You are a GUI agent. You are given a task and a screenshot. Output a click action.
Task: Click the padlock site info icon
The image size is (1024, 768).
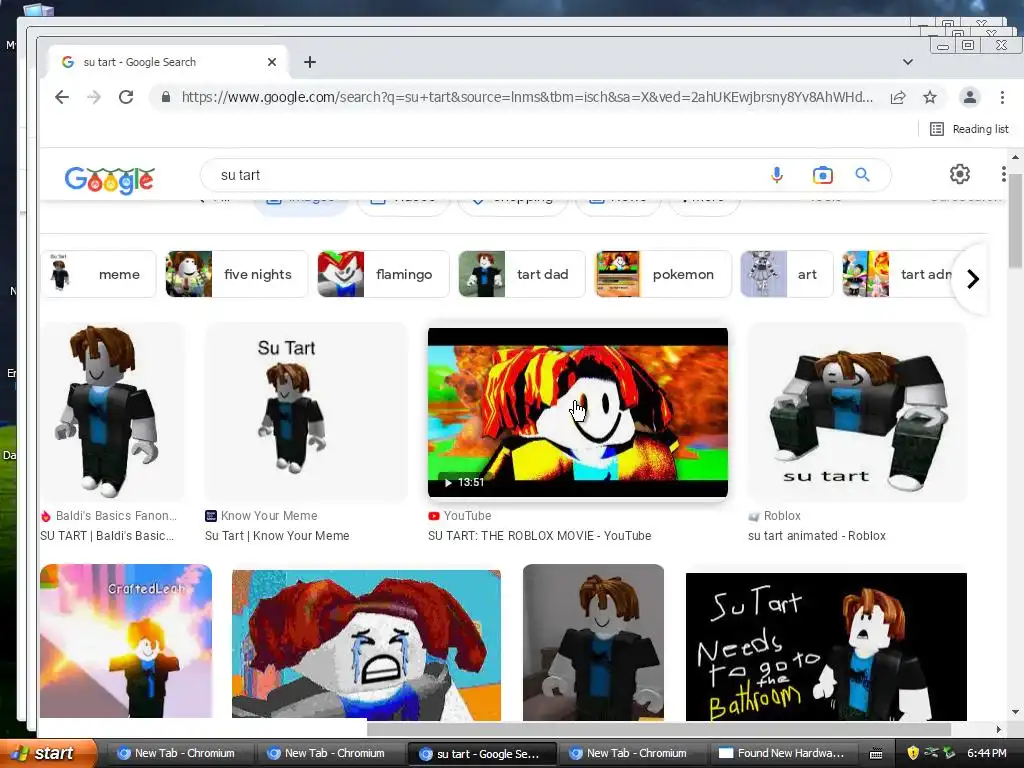166,97
